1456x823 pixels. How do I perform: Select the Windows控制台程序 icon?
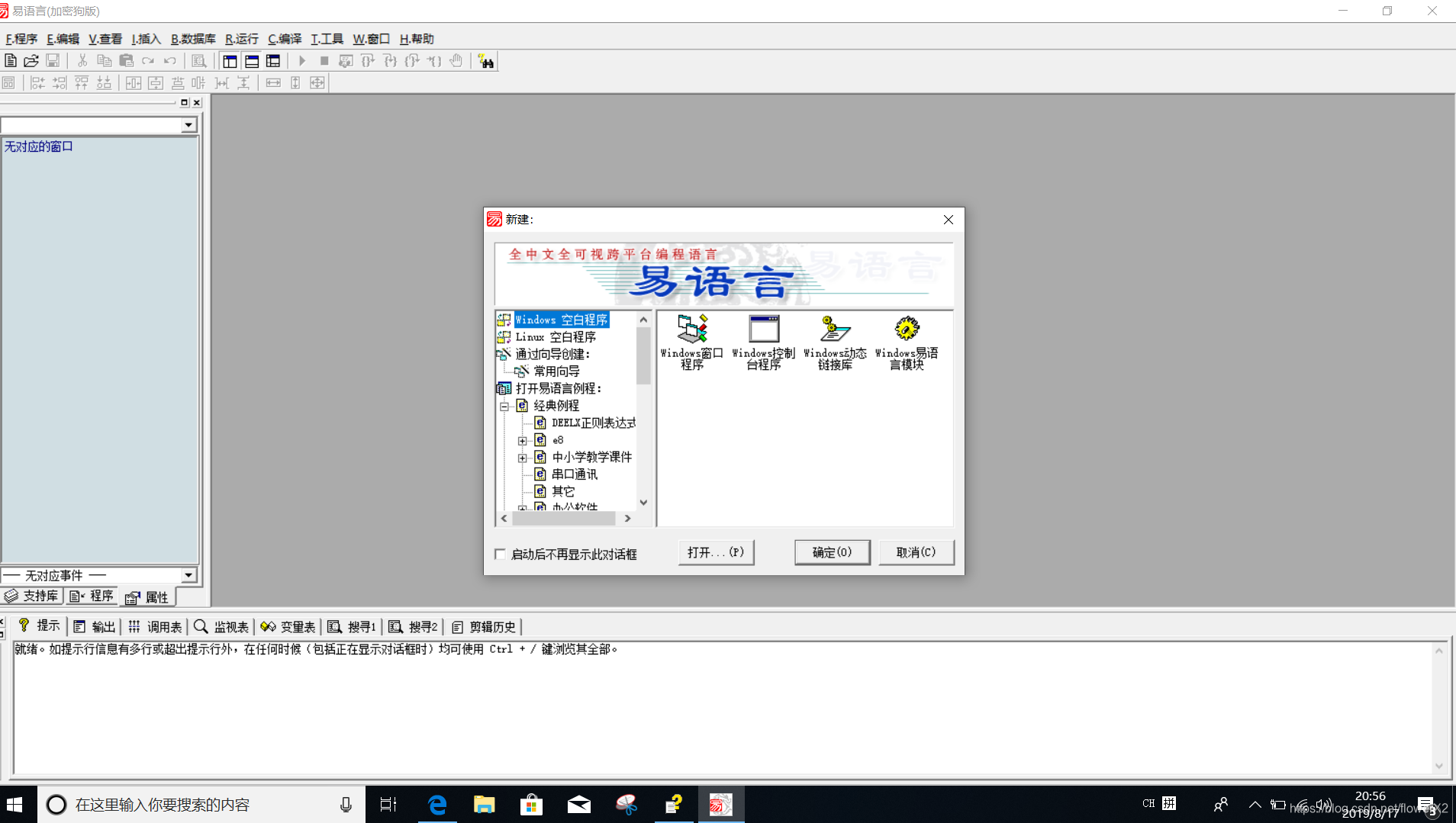click(763, 342)
